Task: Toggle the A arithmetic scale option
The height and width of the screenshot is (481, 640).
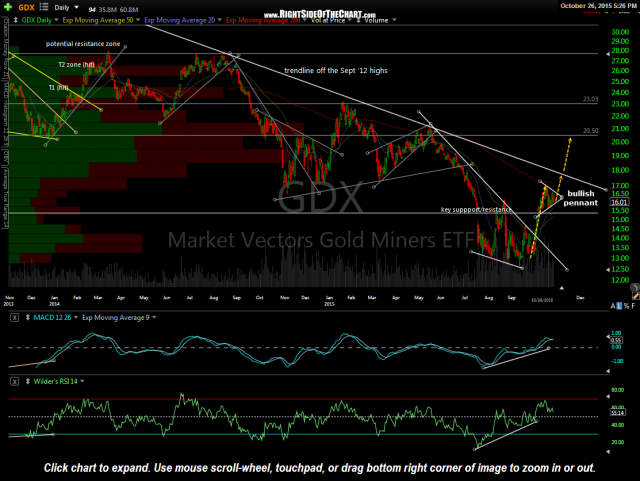Action: (x=613, y=306)
